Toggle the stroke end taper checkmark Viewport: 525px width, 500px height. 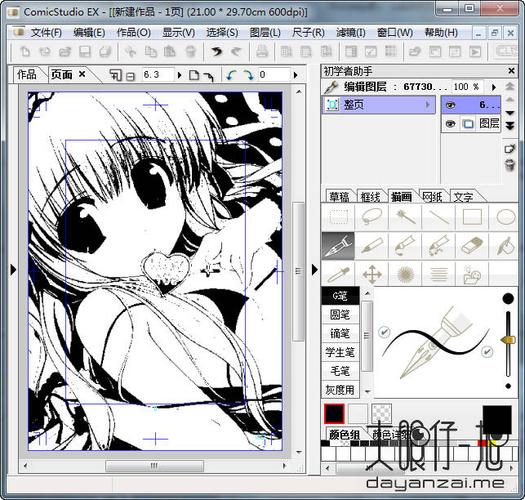[x=486, y=351]
